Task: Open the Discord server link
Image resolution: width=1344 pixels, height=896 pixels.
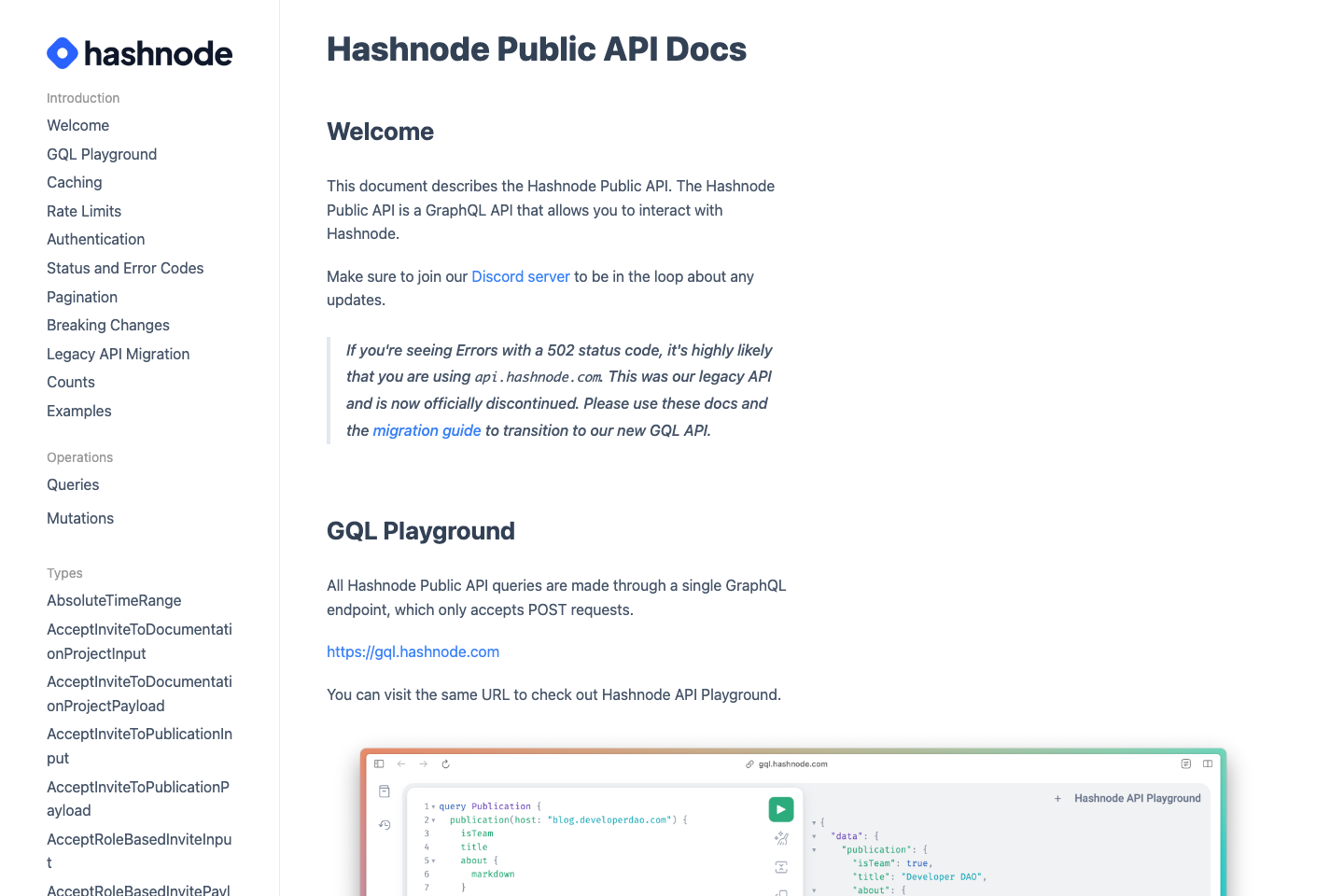Action: [x=520, y=276]
